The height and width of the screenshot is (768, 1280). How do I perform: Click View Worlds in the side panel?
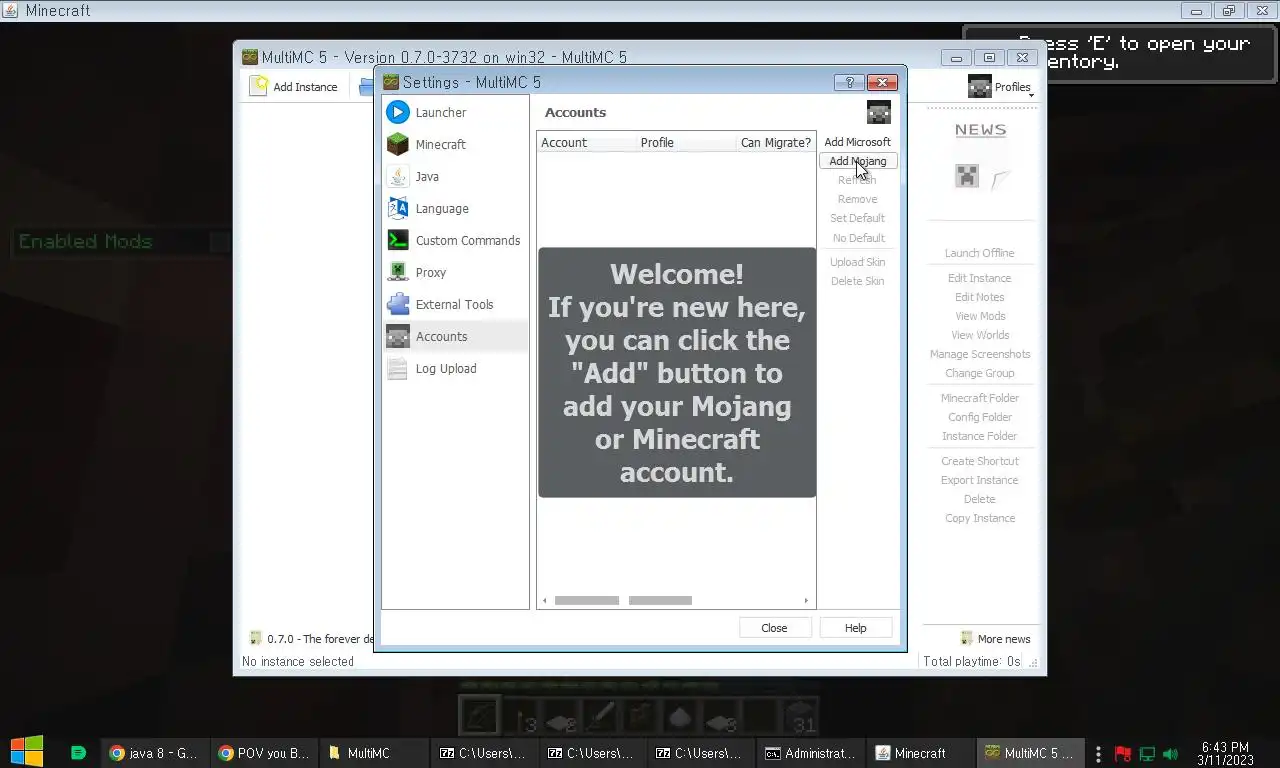click(980, 335)
